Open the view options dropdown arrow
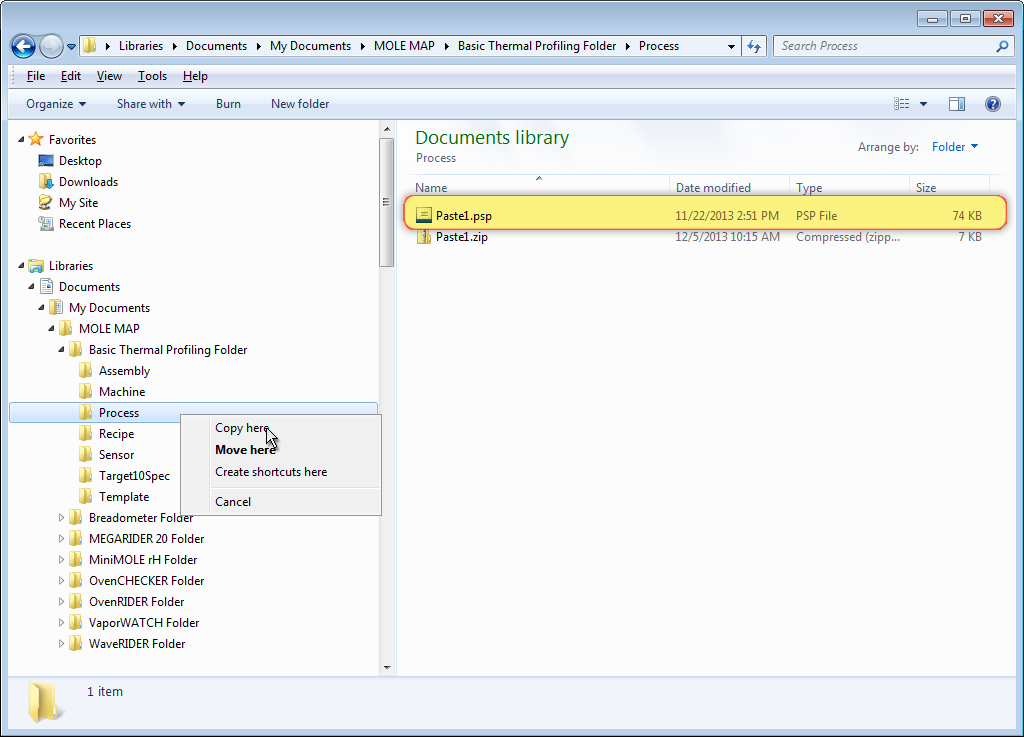The height and width of the screenshot is (737, 1024). pos(923,104)
